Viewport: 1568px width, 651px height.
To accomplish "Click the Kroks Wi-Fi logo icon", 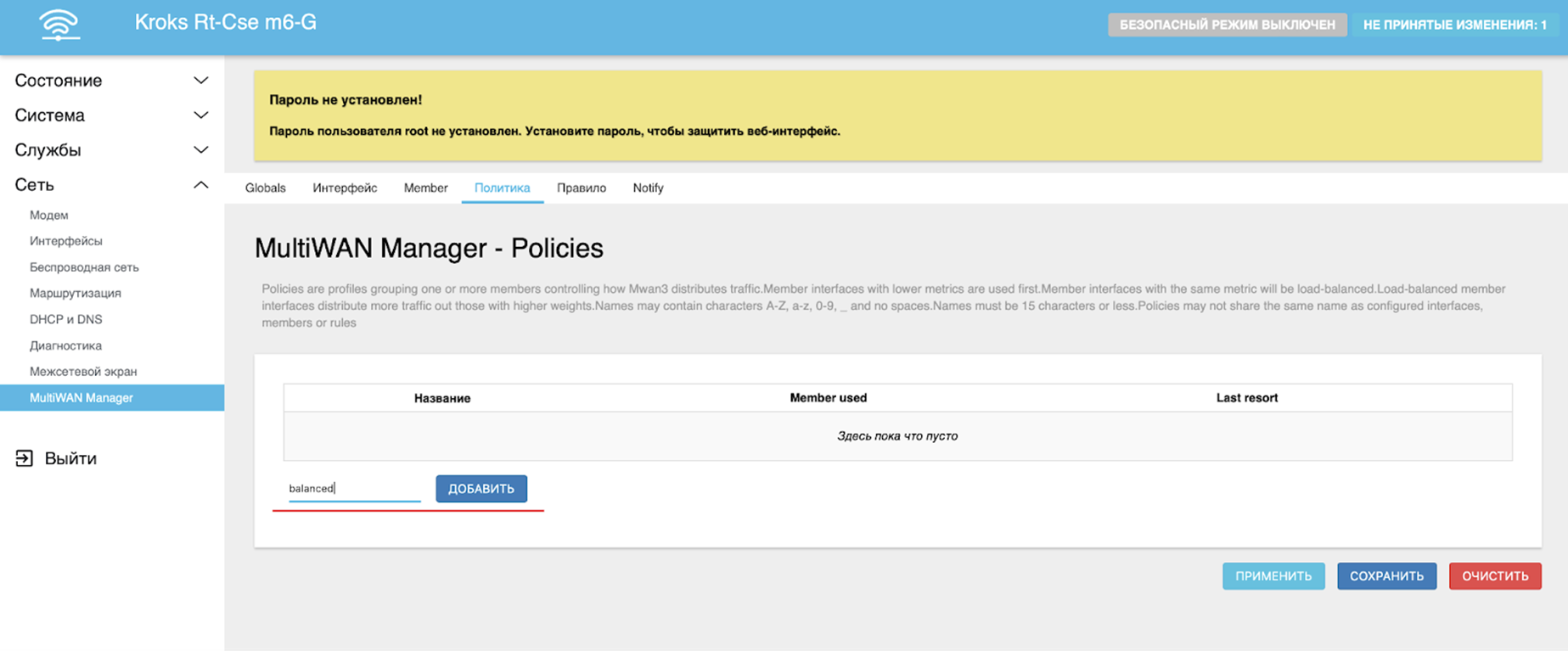I will (59, 25).
